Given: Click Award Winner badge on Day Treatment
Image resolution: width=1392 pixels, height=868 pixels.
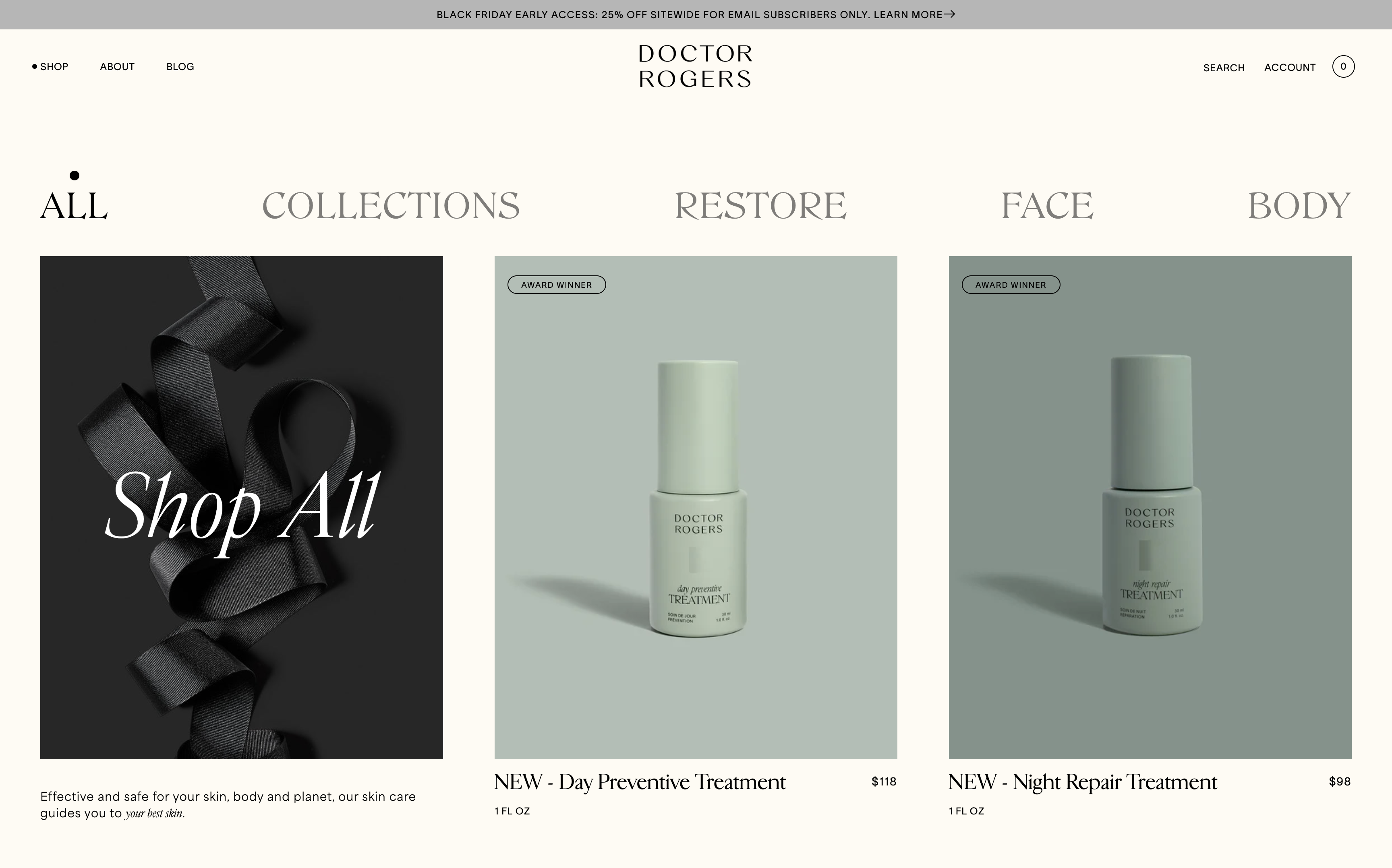Looking at the screenshot, I should 557,285.
